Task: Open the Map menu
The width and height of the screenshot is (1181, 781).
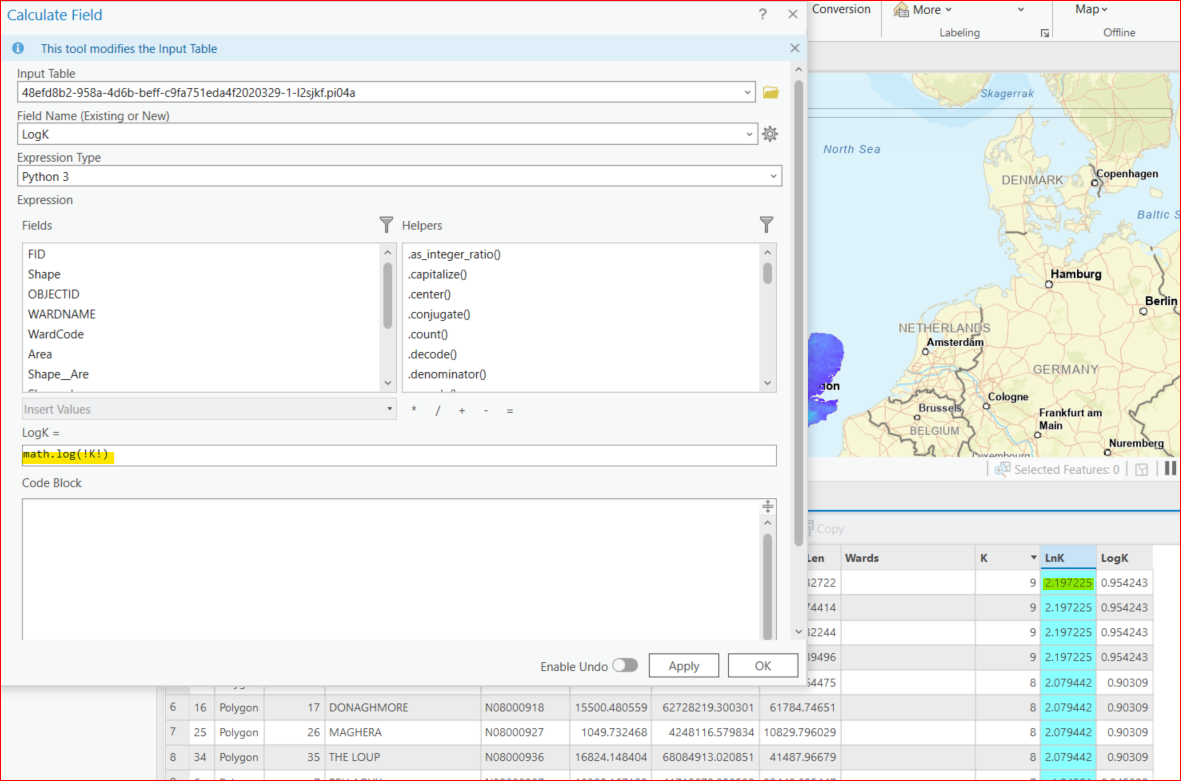Action: point(1091,9)
